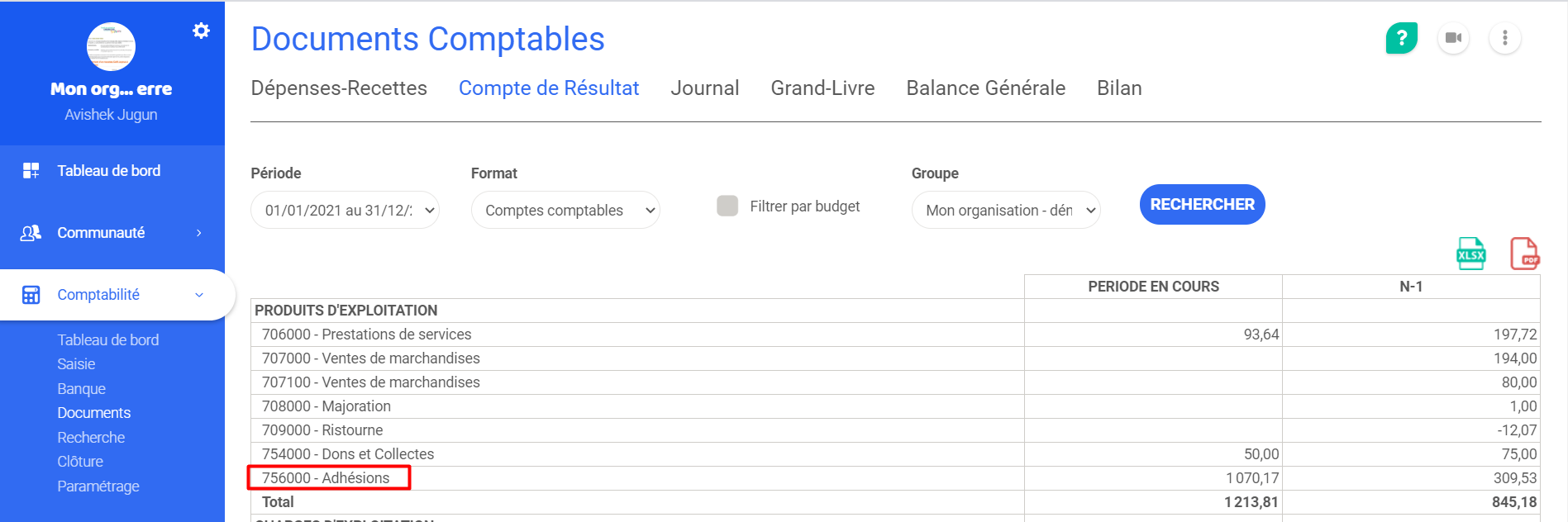1568x522 pixels.
Task: Click the Tableau de bord grid icon
Action: point(31,171)
